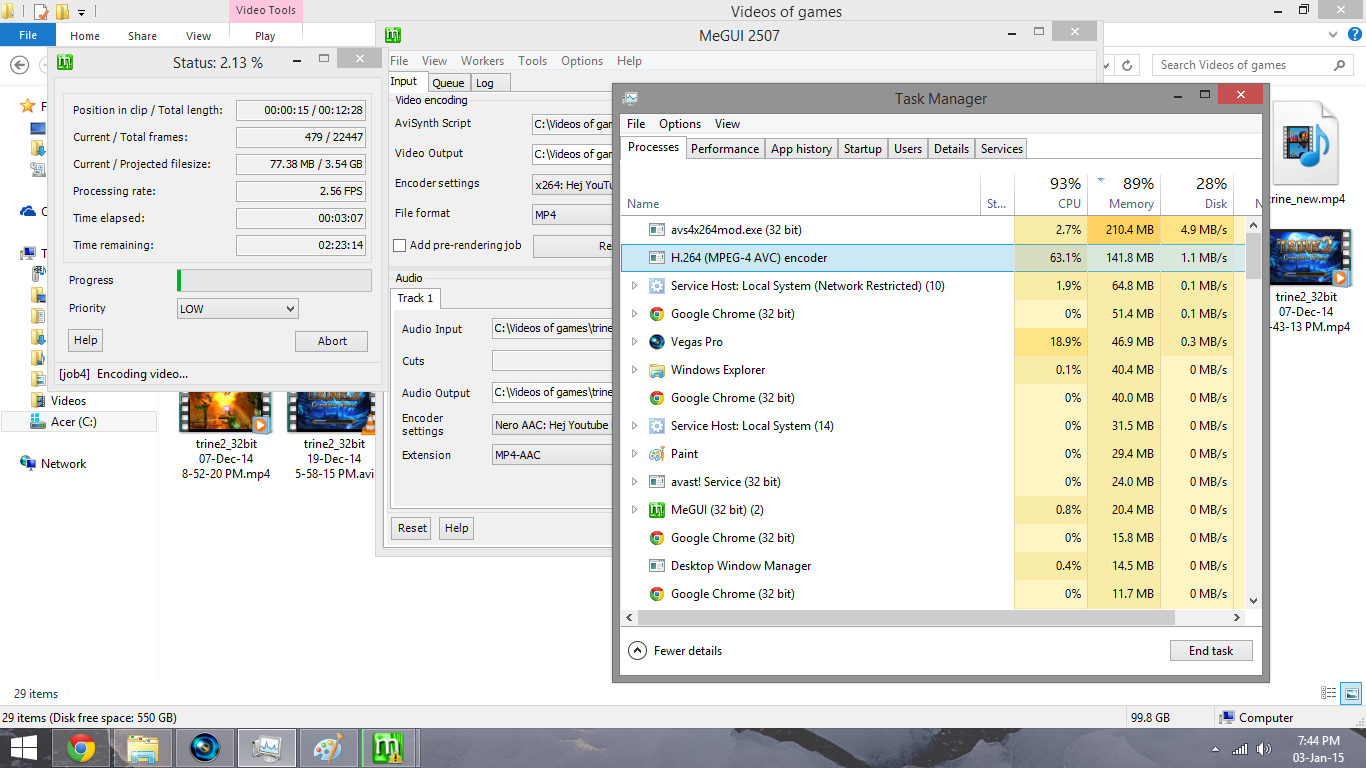The width and height of the screenshot is (1366, 768).
Task: Click the Reset button in MeGUI
Action: [412, 528]
